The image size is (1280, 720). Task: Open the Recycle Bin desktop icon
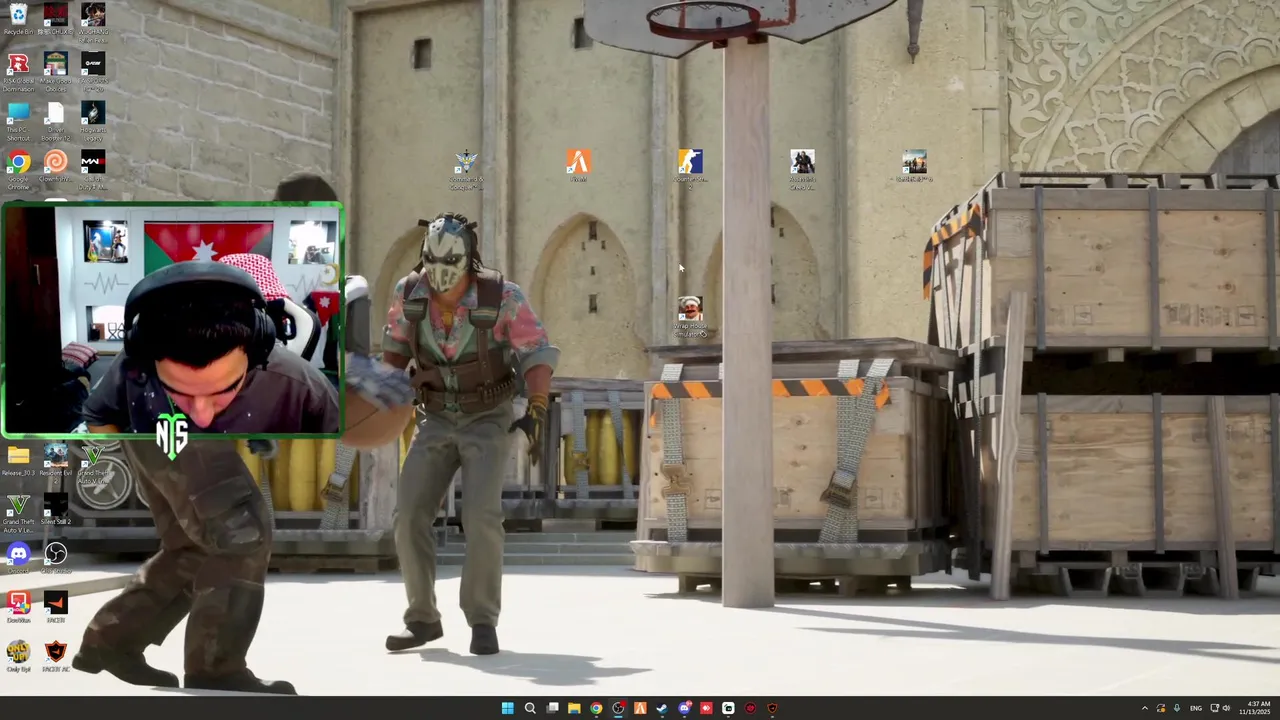pos(18,18)
